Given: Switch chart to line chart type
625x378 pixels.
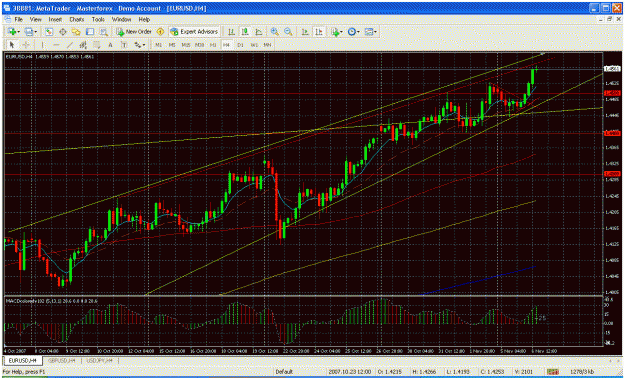Looking at the screenshot, I should (x=259, y=32).
